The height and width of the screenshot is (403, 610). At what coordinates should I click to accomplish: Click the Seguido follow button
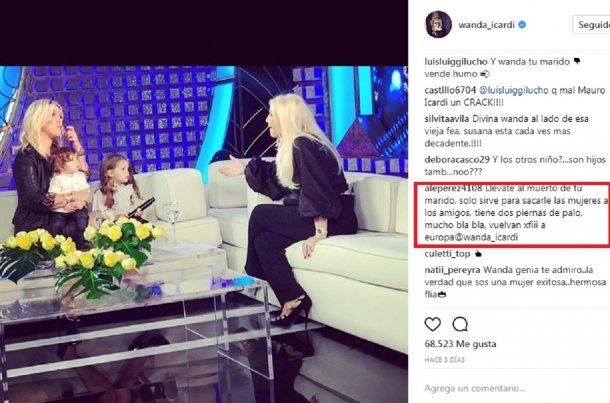click(x=591, y=25)
